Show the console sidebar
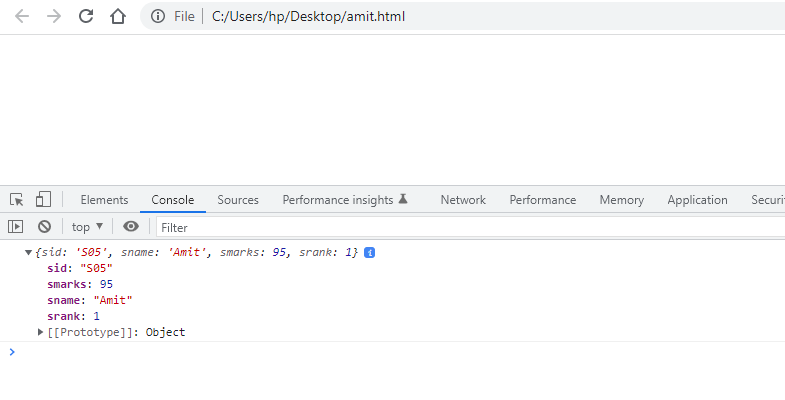This screenshot has width=785, height=400. (x=16, y=227)
